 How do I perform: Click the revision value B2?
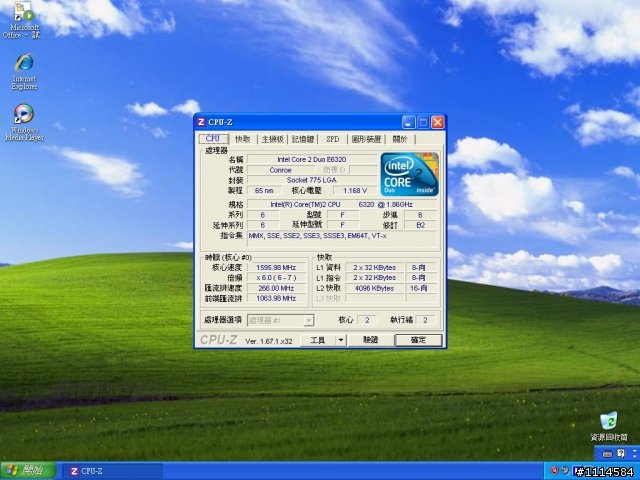coord(420,225)
